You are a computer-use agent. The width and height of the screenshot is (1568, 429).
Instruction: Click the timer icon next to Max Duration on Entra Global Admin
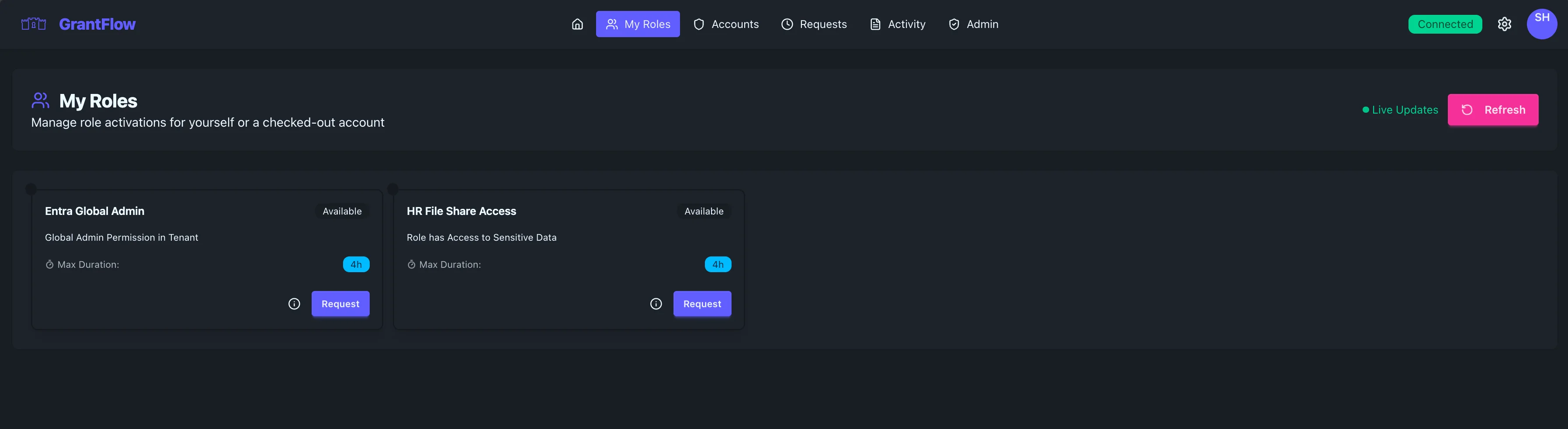coord(49,264)
